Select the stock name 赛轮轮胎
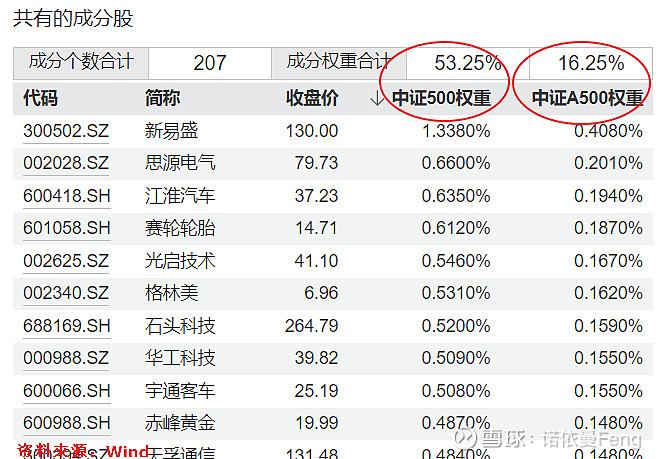This screenshot has height=459, width=661. (x=180, y=228)
